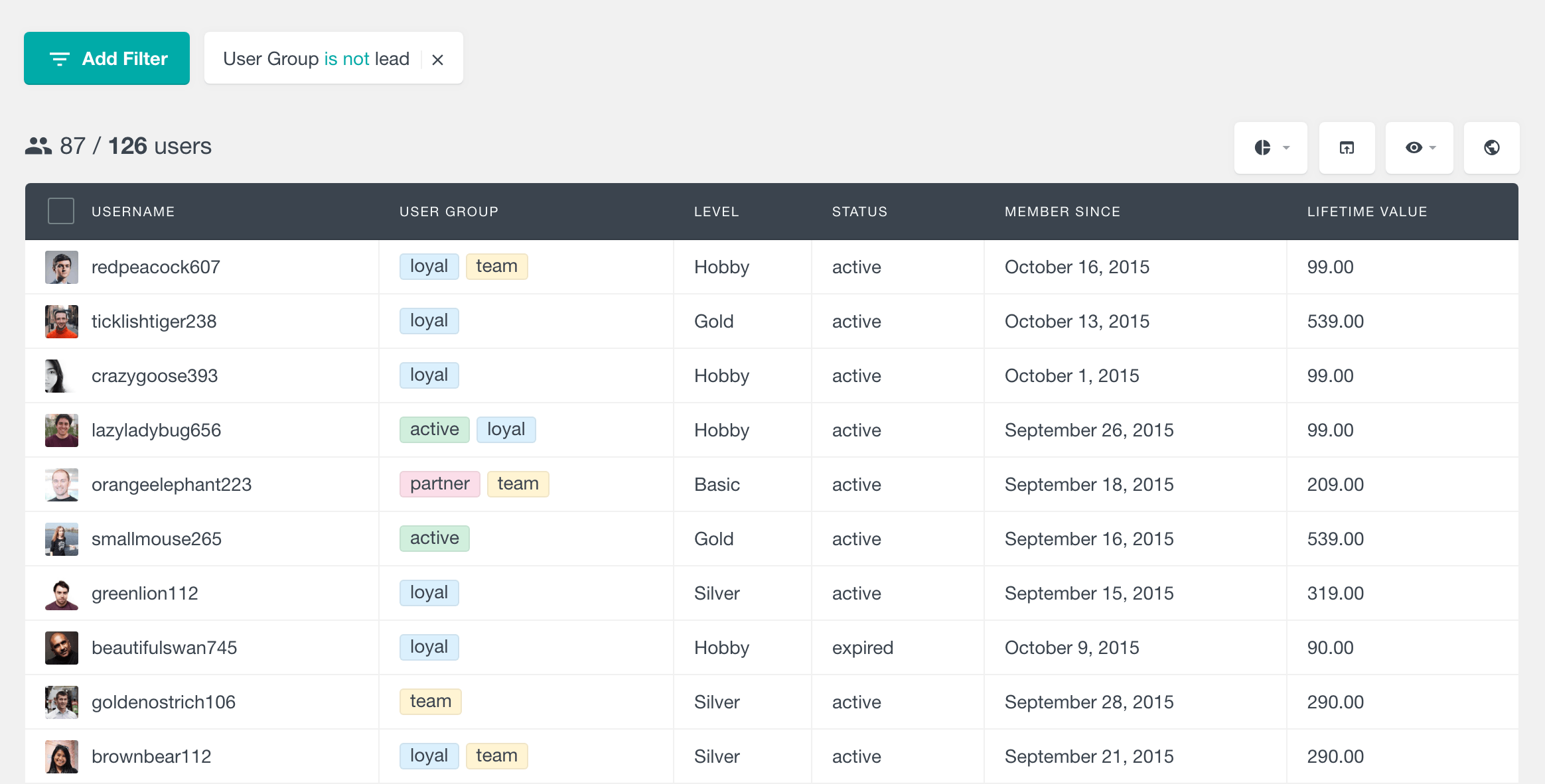
Task: Click the date September 26, 2015
Action: tap(1089, 430)
